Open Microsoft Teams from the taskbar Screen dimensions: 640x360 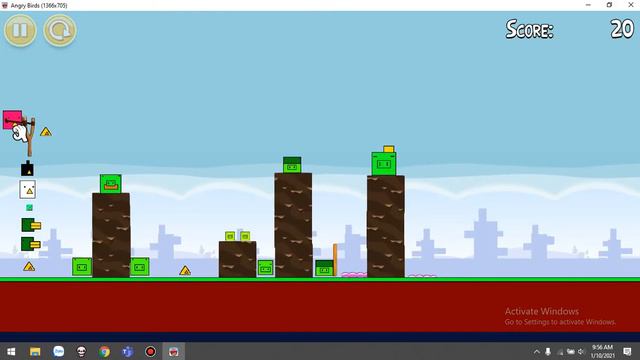128,351
